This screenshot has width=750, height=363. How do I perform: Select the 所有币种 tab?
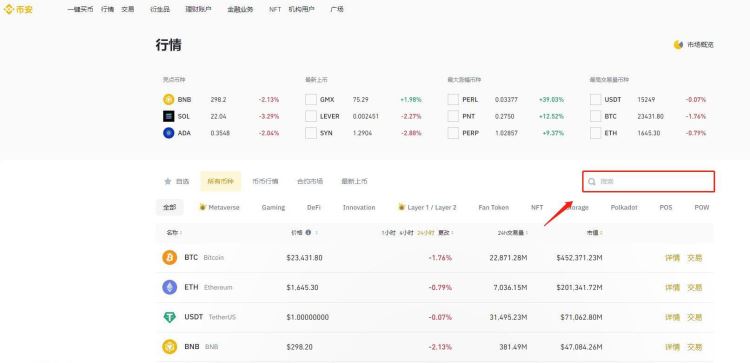click(221, 181)
